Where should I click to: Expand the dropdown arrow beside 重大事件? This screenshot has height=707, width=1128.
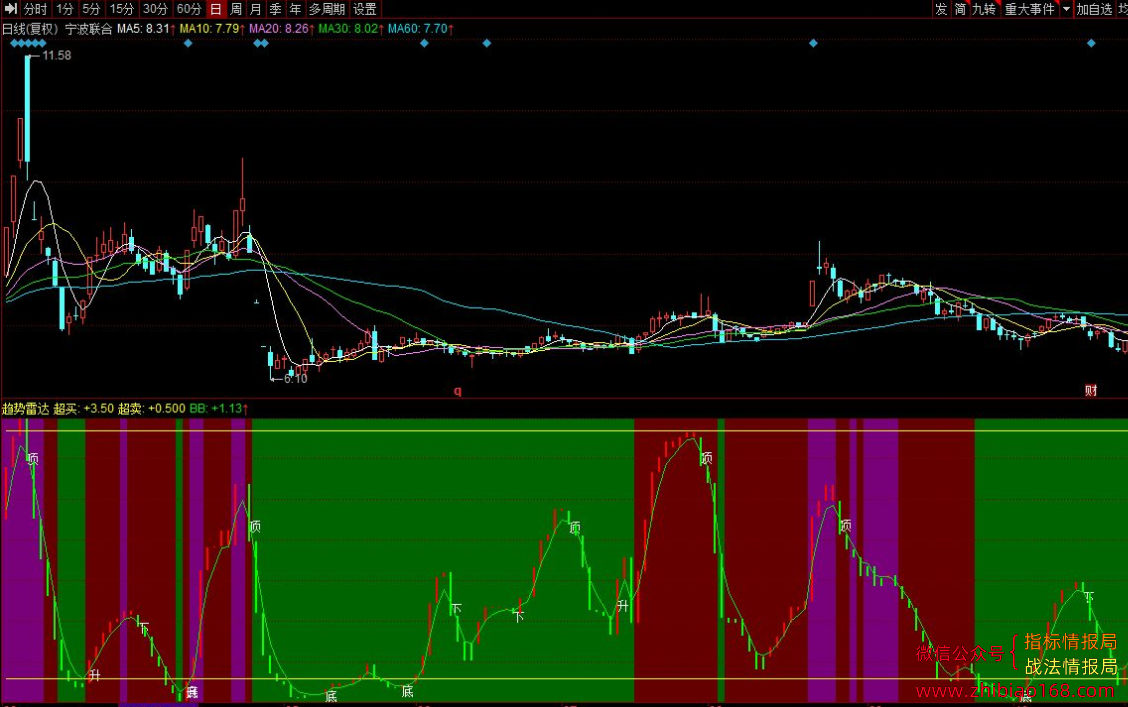(x=1066, y=9)
